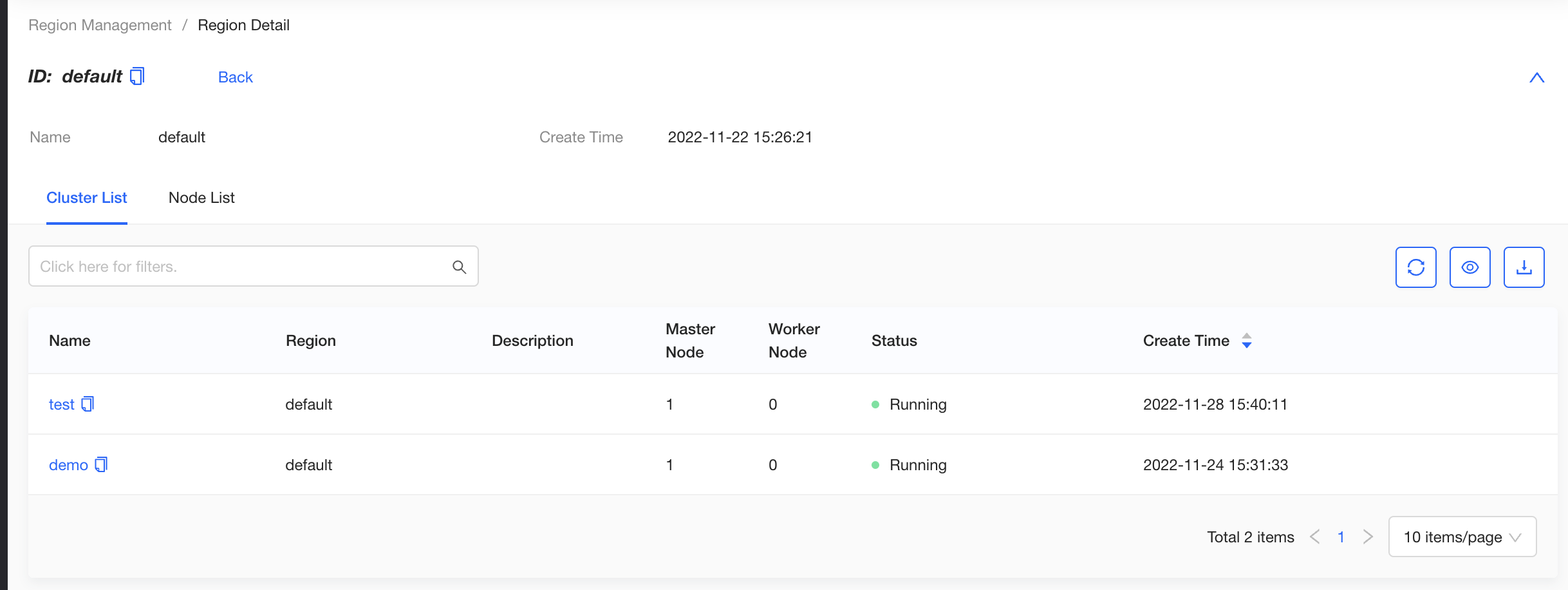Go to next page arrow
Image resolution: width=1568 pixels, height=590 pixels.
pos(1368,537)
